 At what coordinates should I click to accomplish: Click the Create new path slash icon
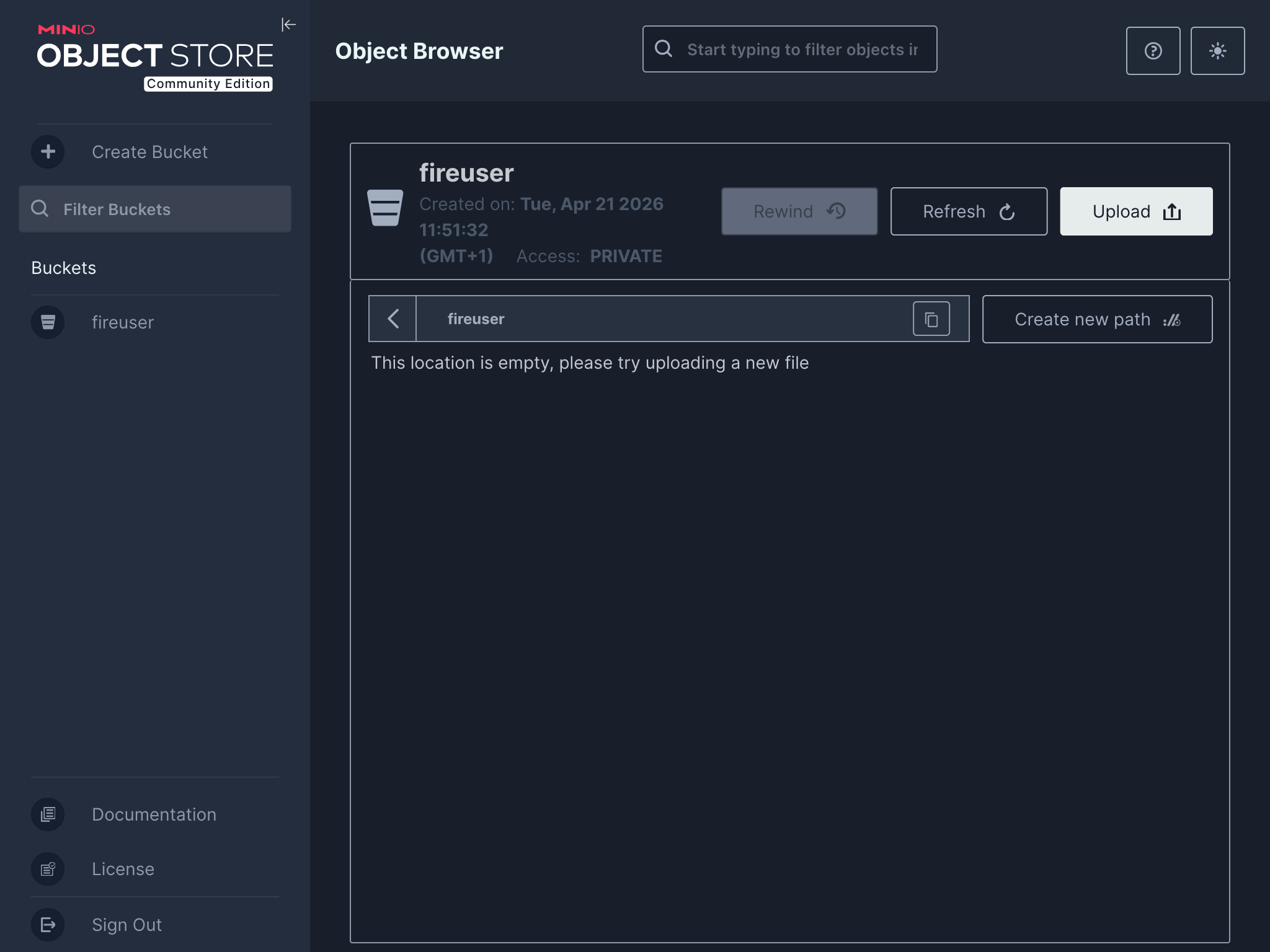pyautogui.click(x=1171, y=320)
